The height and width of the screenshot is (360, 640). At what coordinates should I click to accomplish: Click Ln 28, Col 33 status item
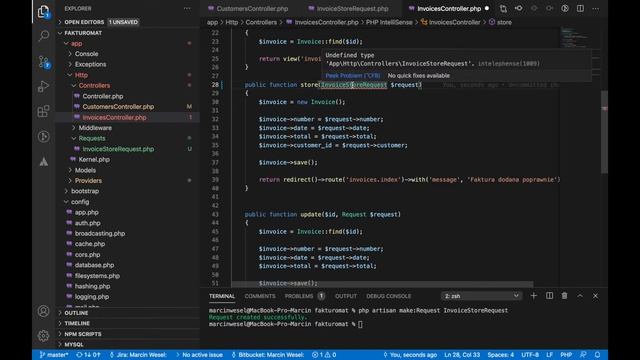[x=462, y=355]
